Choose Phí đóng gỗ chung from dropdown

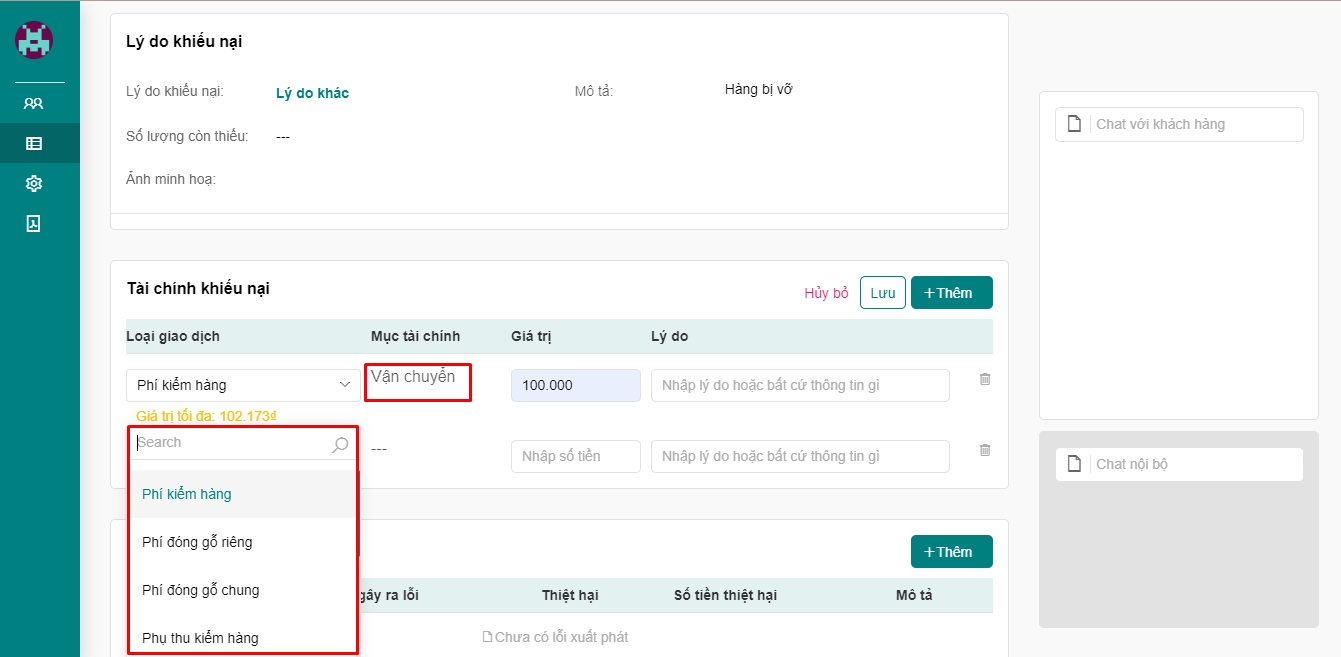[x=200, y=590]
